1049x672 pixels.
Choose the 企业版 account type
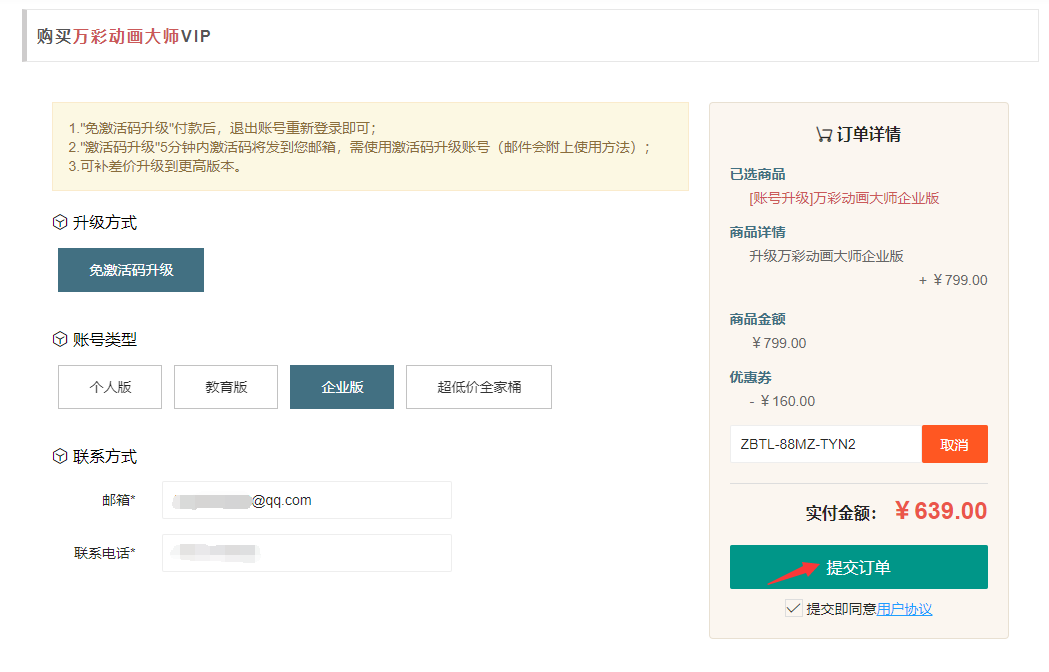coord(342,387)
